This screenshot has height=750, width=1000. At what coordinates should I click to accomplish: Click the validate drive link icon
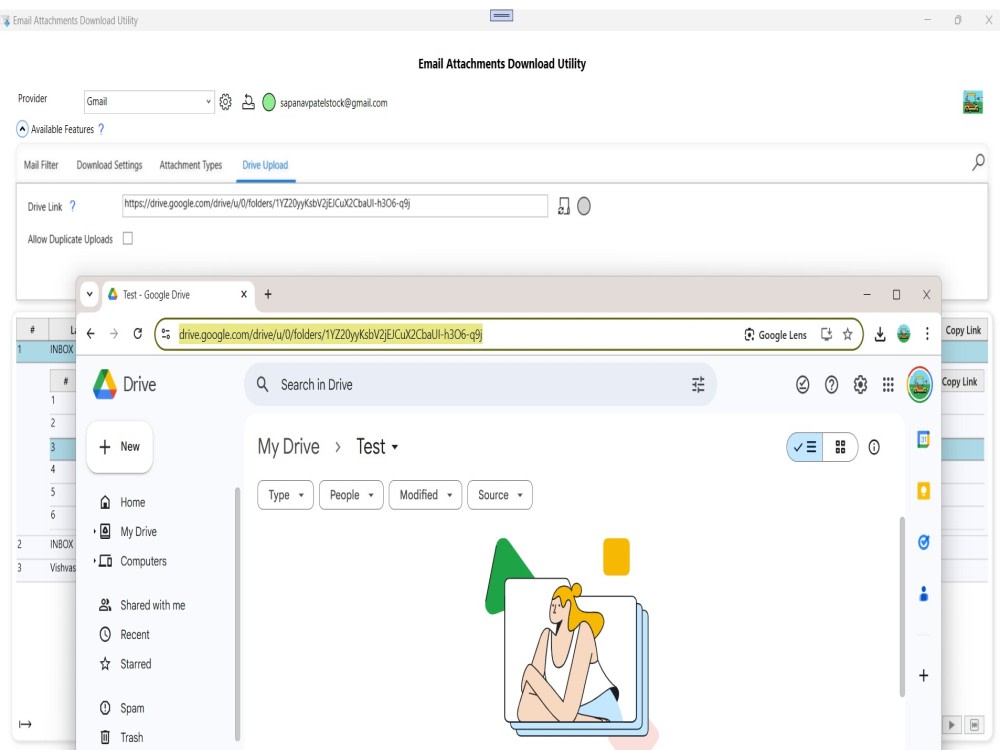(x=564, y=206)
